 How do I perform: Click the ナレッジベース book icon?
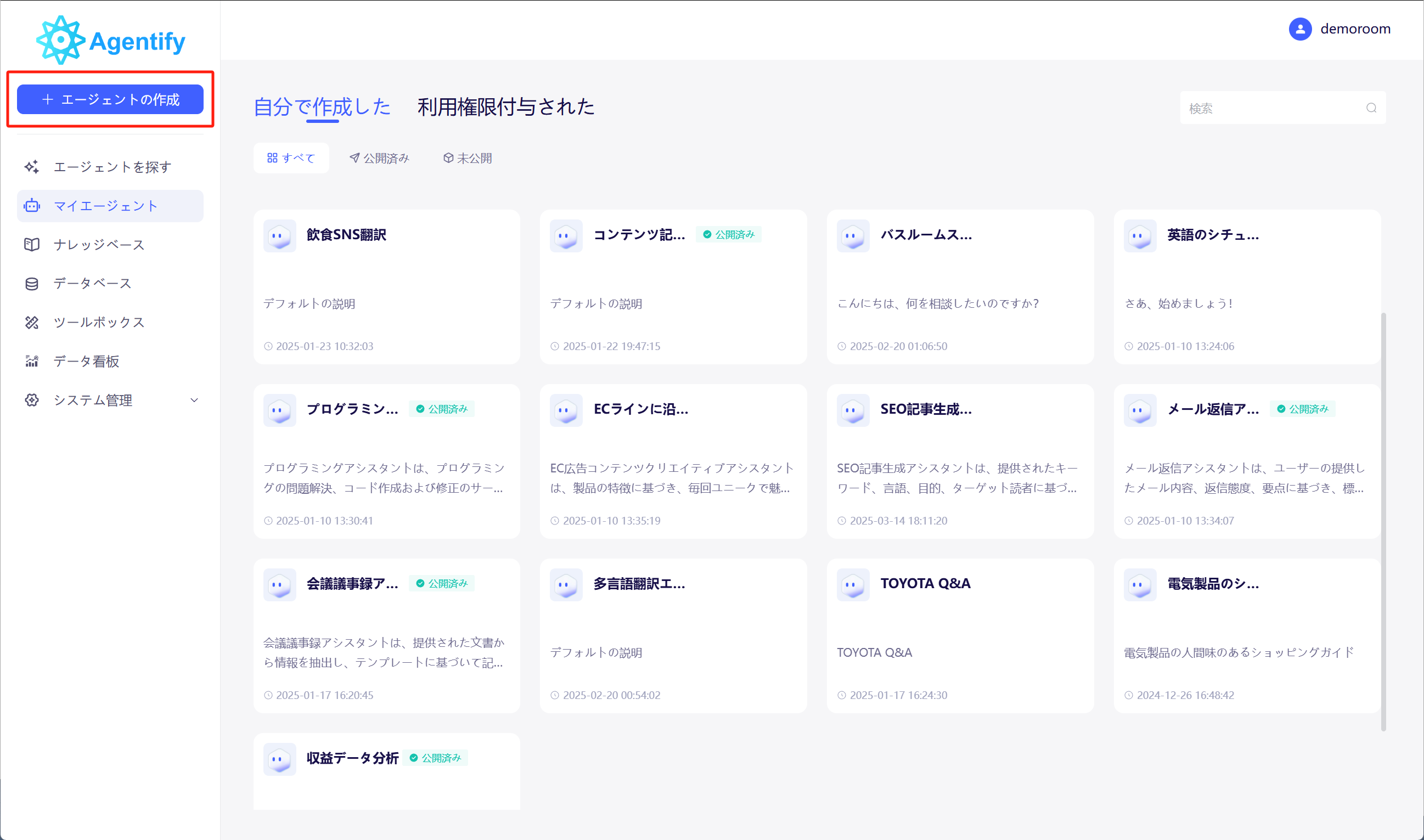click(x=32, y=245)
